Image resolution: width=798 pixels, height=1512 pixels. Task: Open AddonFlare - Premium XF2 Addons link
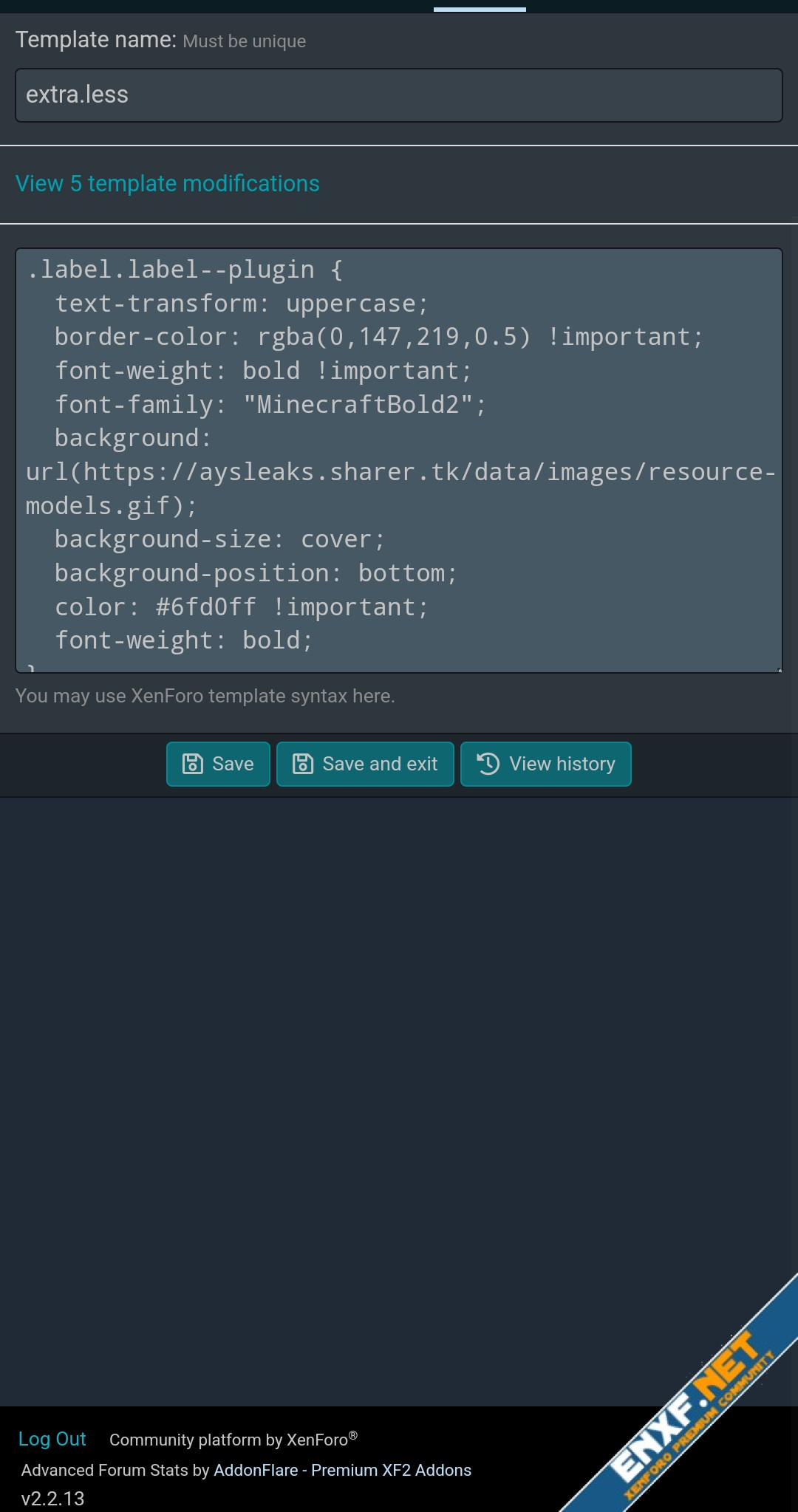point(342,1470)
